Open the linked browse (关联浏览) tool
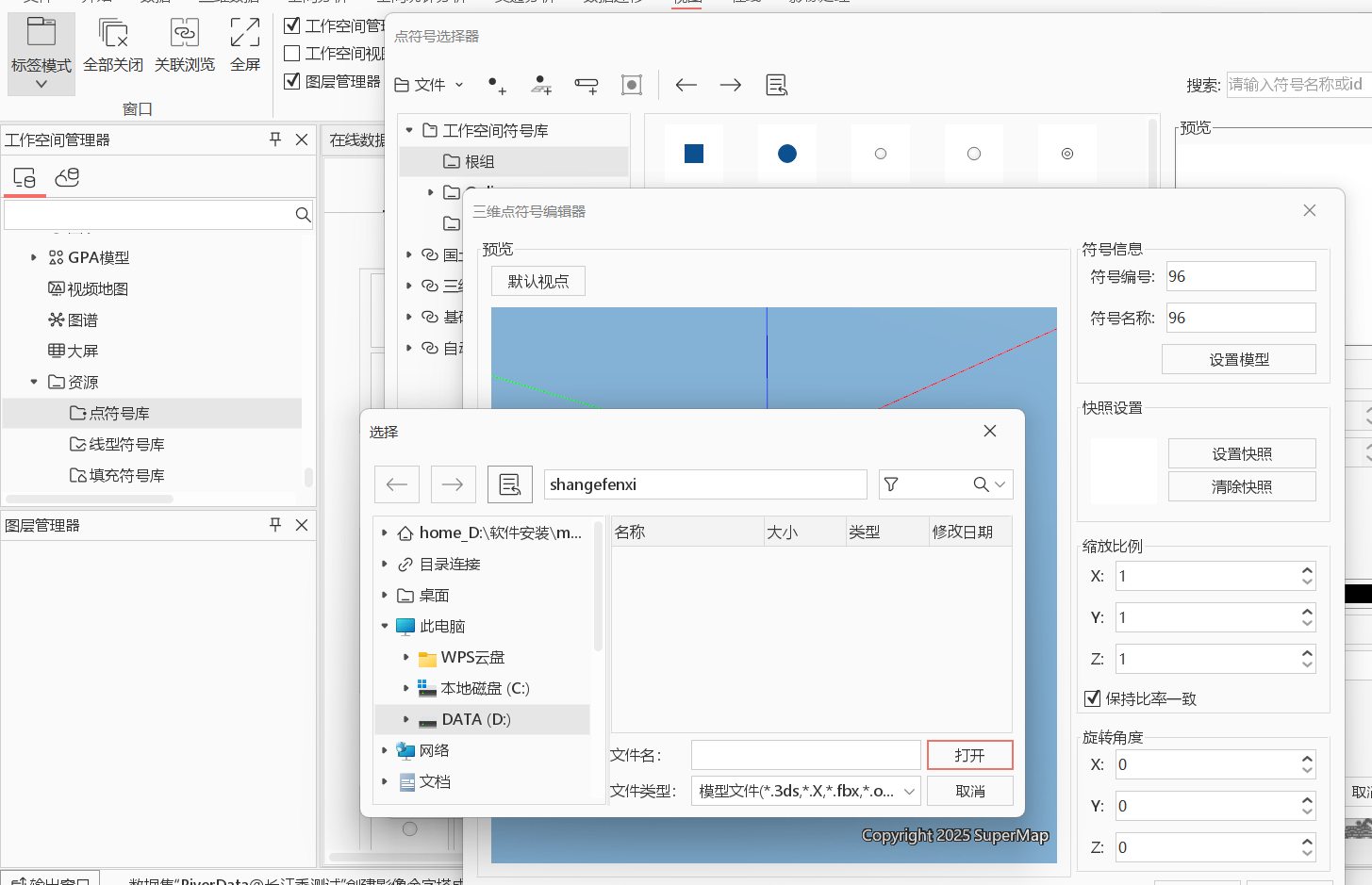The width and height of the screenshot is (1372, 885). click(x=185, y=34)
